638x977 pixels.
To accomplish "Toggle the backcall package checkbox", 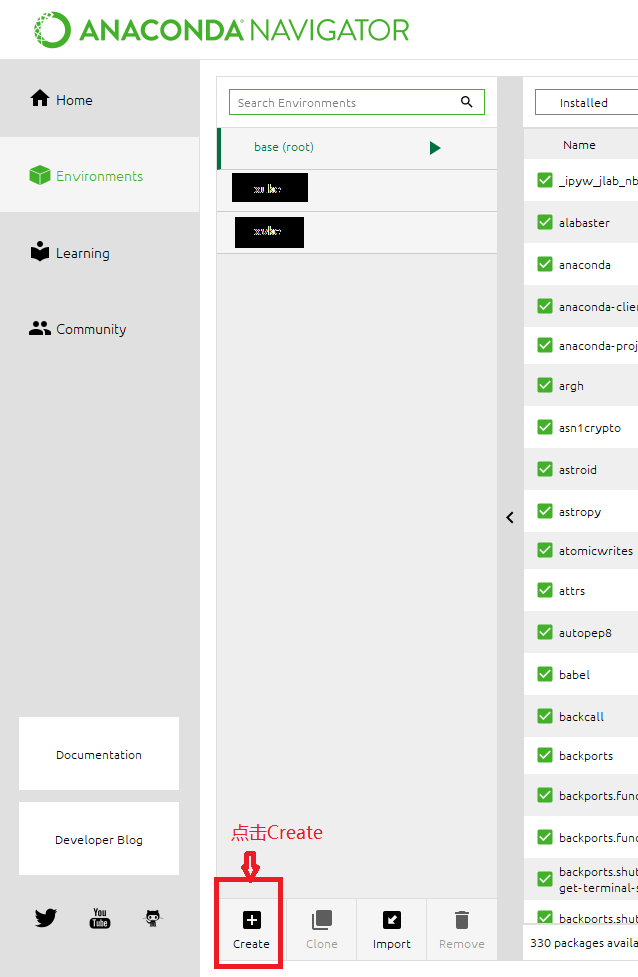I will (x=545, y=716).
